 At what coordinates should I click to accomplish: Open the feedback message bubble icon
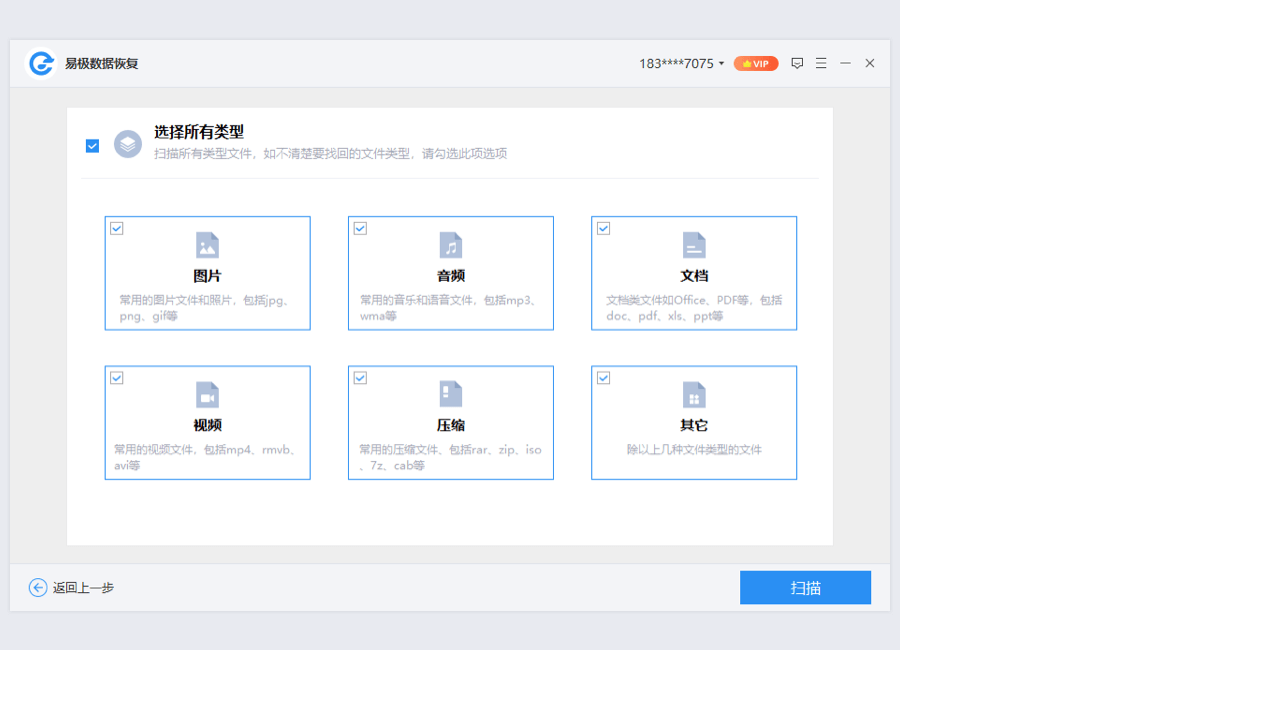click(x=797, y=63)
